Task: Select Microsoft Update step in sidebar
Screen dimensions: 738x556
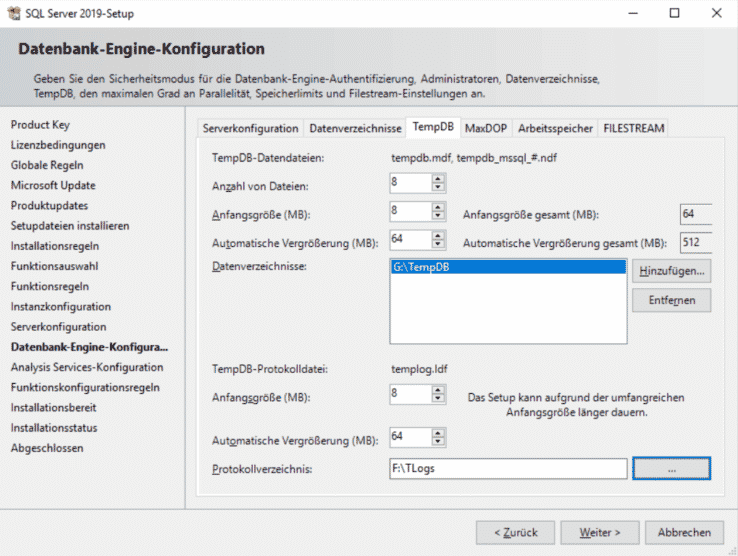Action: pos(53,185)
